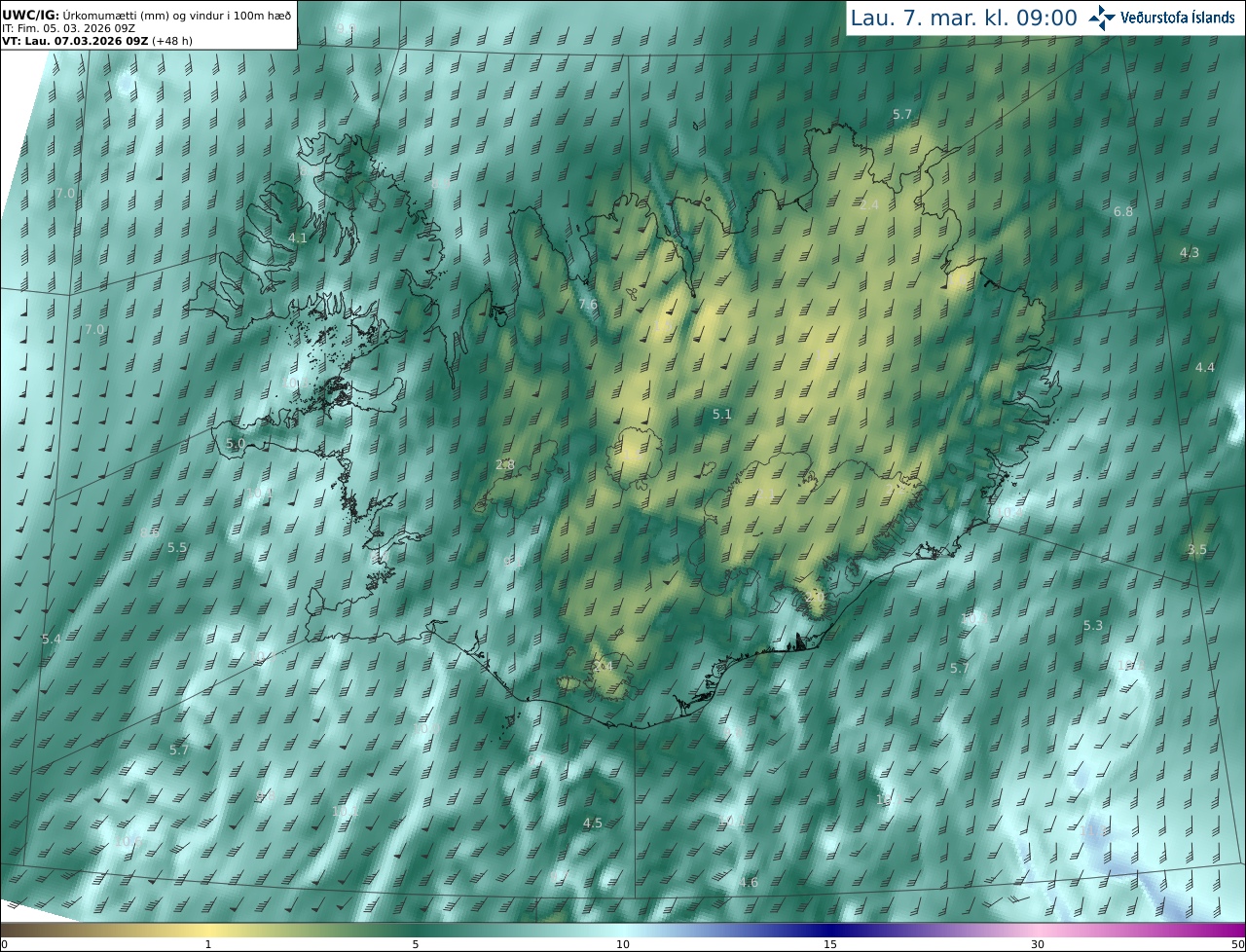Click the pink swatch at 30 on scale
The image size is (1246, 952).
(x=1038, y=931)
